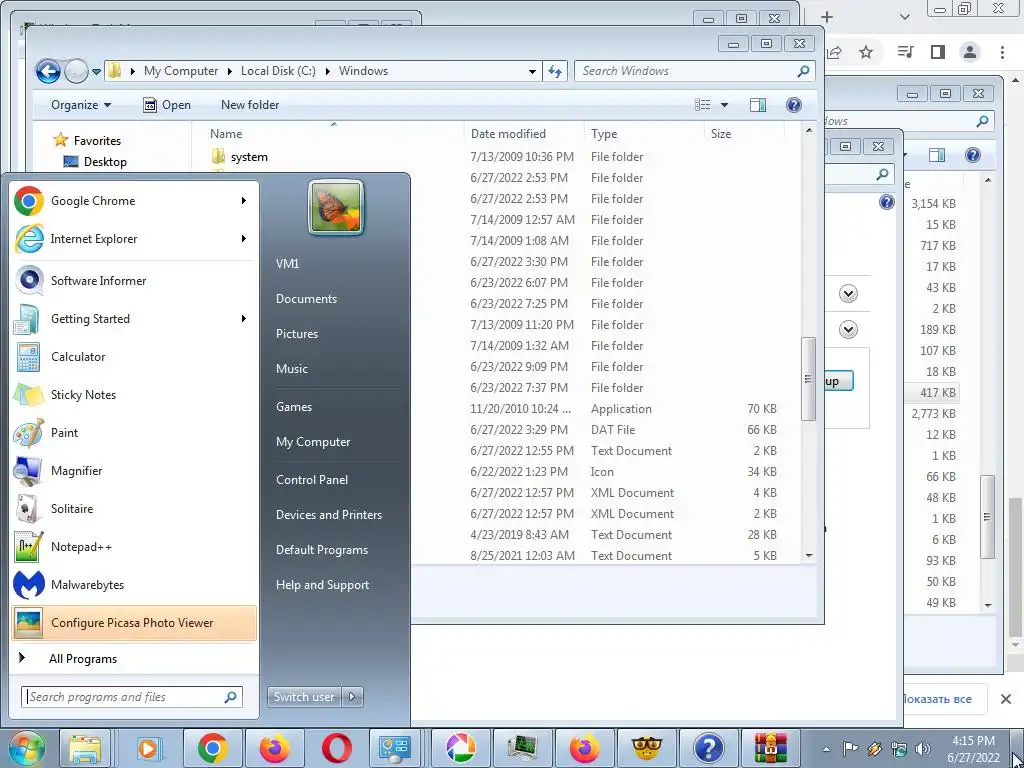Open Sticky Notes
The image size is (1024, 768).
point(134,394)
